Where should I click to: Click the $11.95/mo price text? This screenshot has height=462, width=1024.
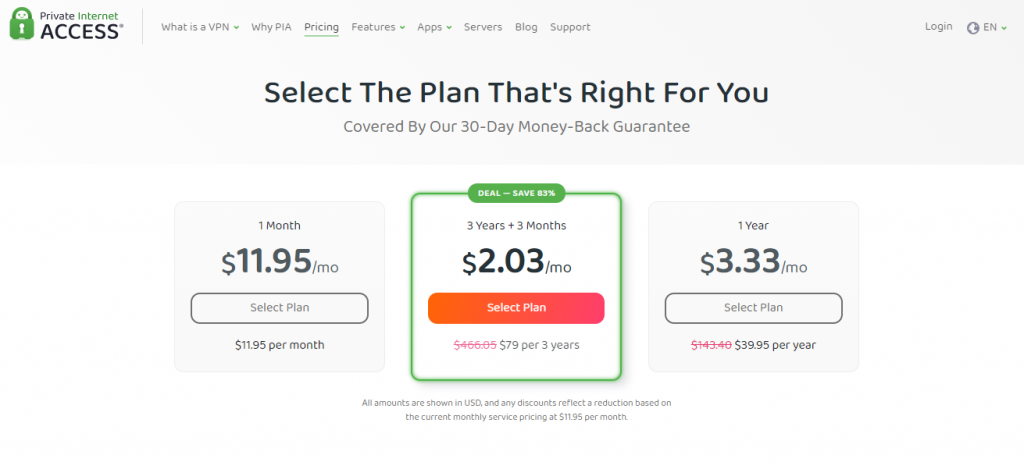pyautogui.click(x=280, y=261)
